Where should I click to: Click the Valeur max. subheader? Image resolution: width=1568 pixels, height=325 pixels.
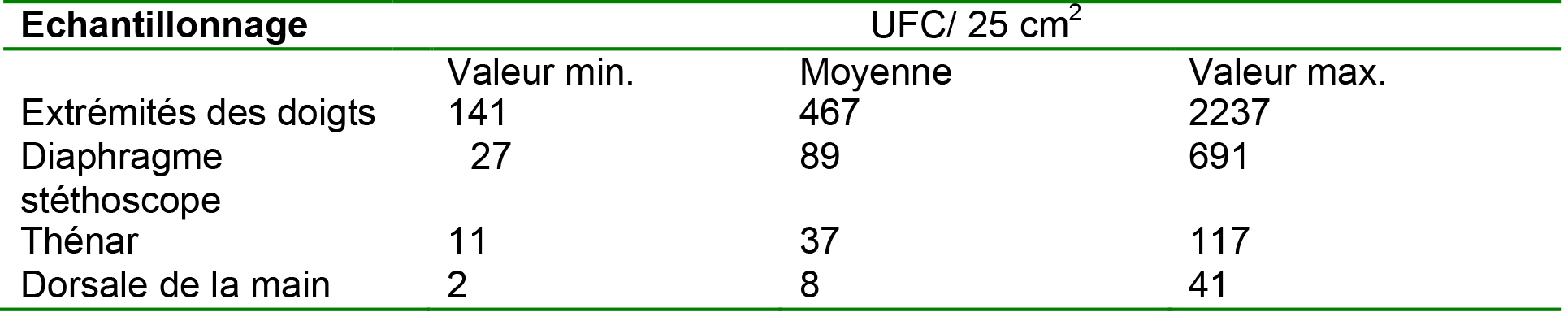(1287, 73)
